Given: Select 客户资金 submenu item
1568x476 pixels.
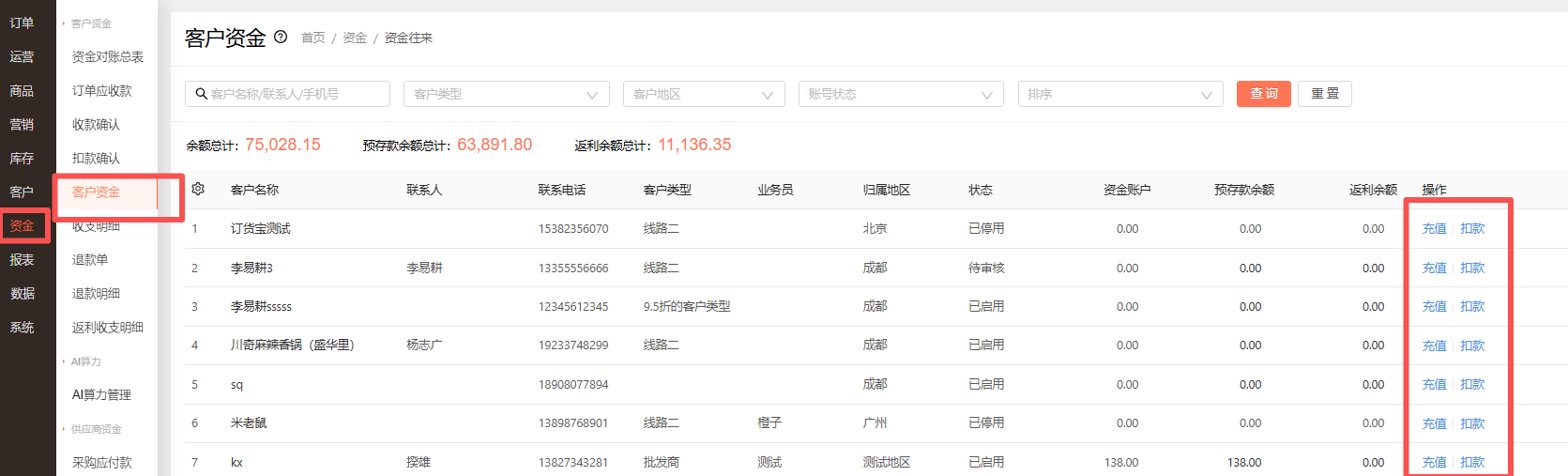Looking at the screenshot, I should pyautogui.click(x=96, y=192).
